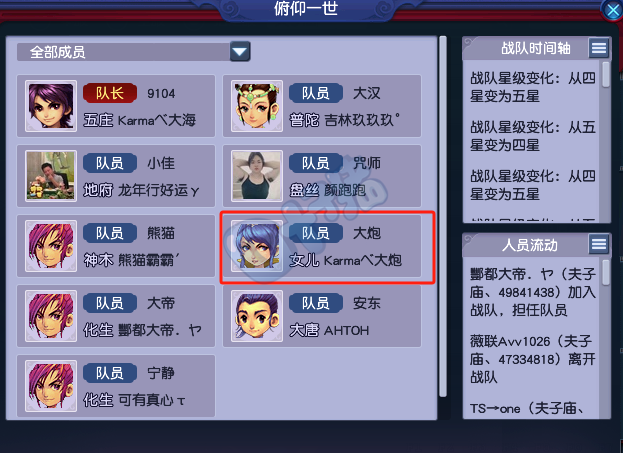Open the 战队时间轴 panel menu icon
Image resolution: width=623 pixels, height=453 pixels.
[599, 48]
